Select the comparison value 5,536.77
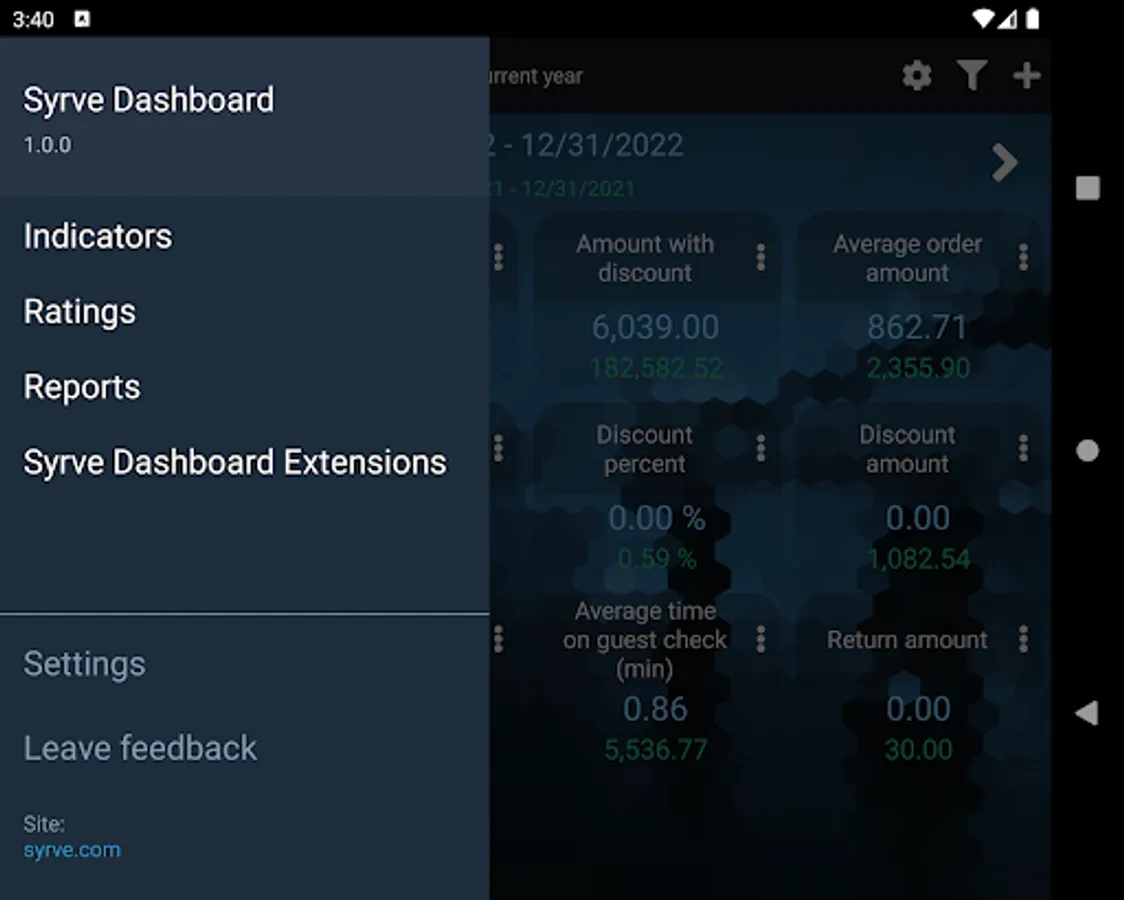Screen dimensions: 1124x900 coord(656,750)
